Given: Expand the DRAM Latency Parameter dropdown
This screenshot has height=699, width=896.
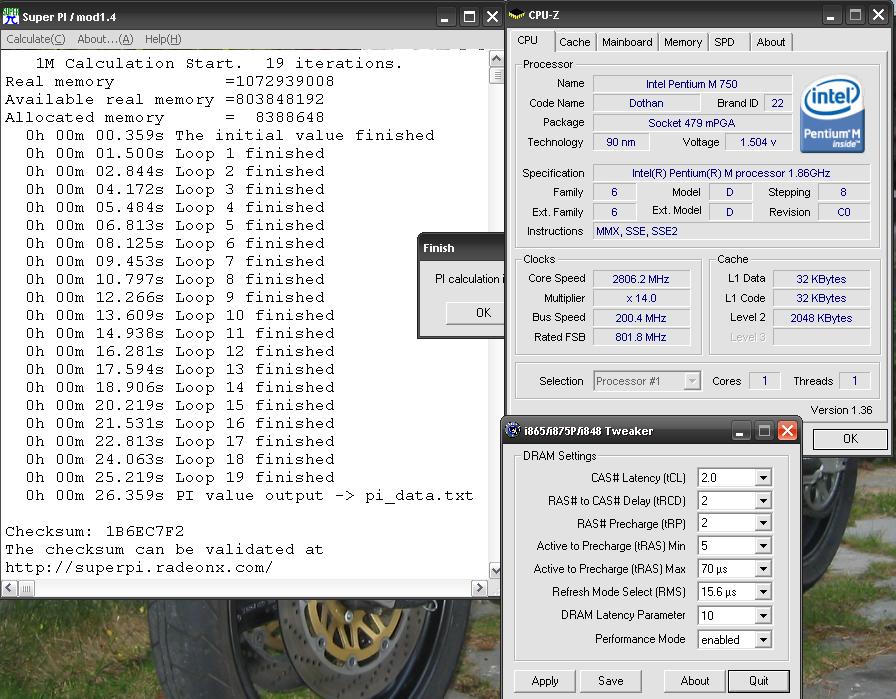Looking at the screenshot, I should tap(763, 616).
